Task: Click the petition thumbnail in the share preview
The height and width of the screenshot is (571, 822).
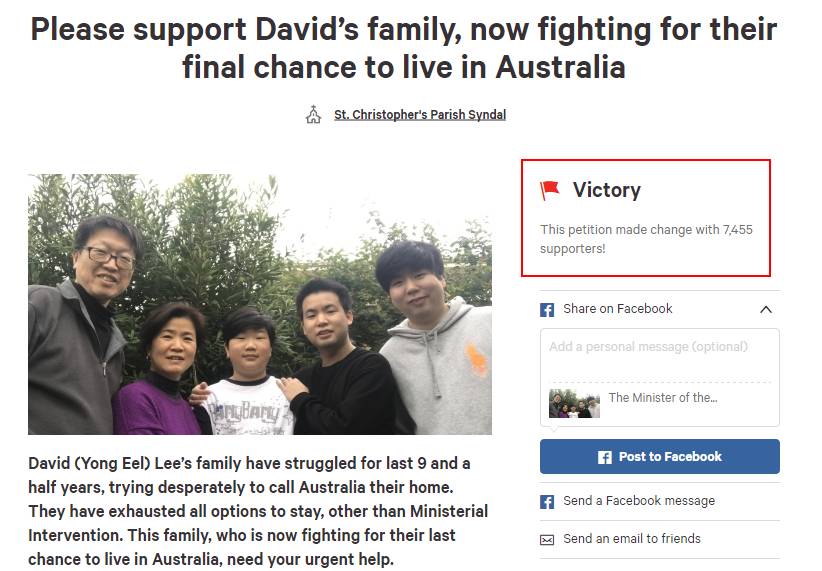Action: click(574, 404)
